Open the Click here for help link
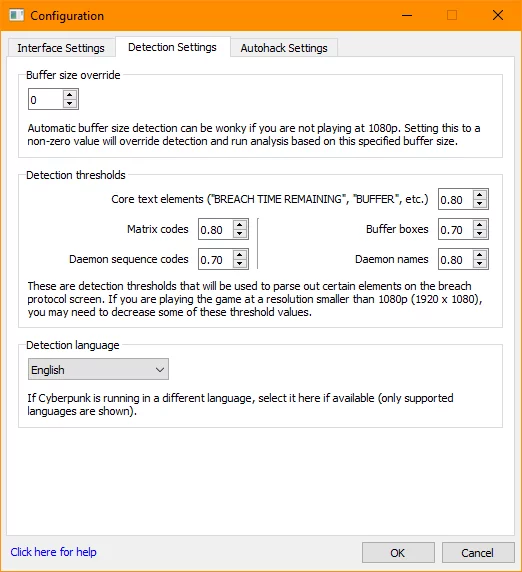Screen dimensions: 522x572 point(54,552)
